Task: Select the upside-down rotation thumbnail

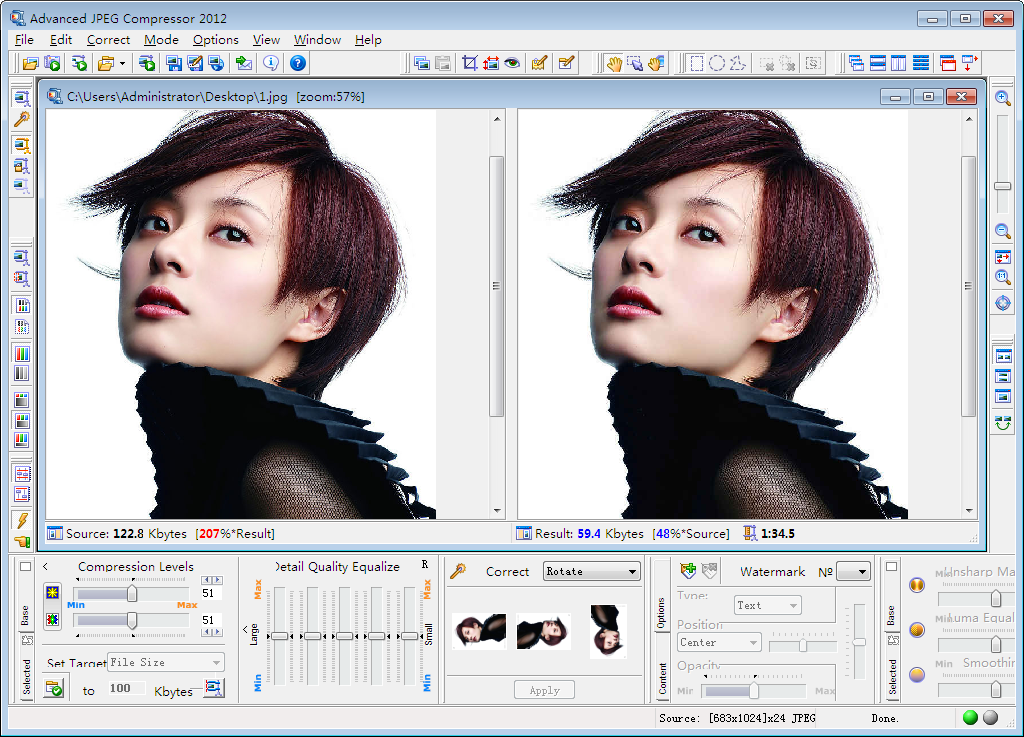Action: pos(608,631)
